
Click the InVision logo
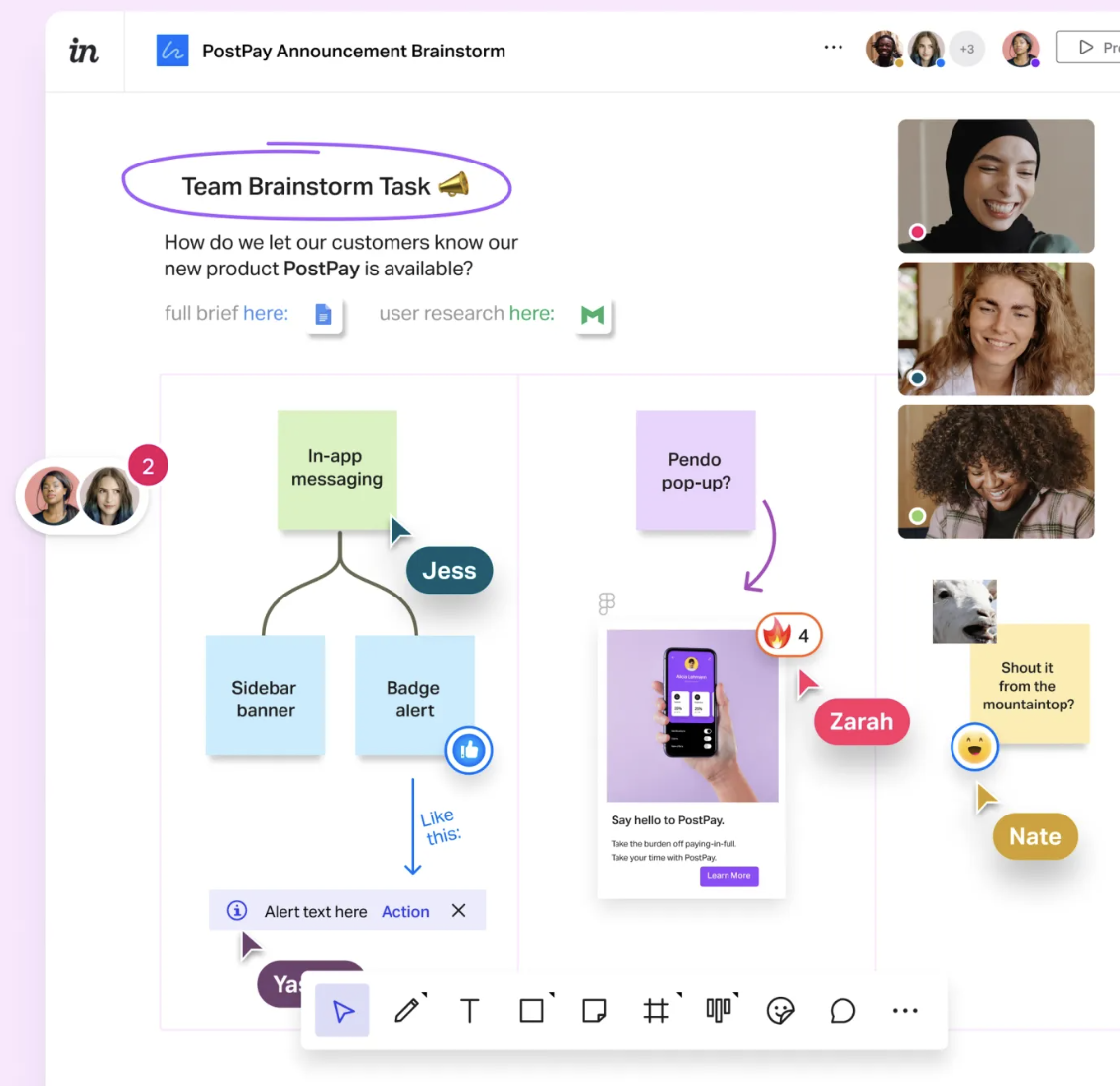83,51
